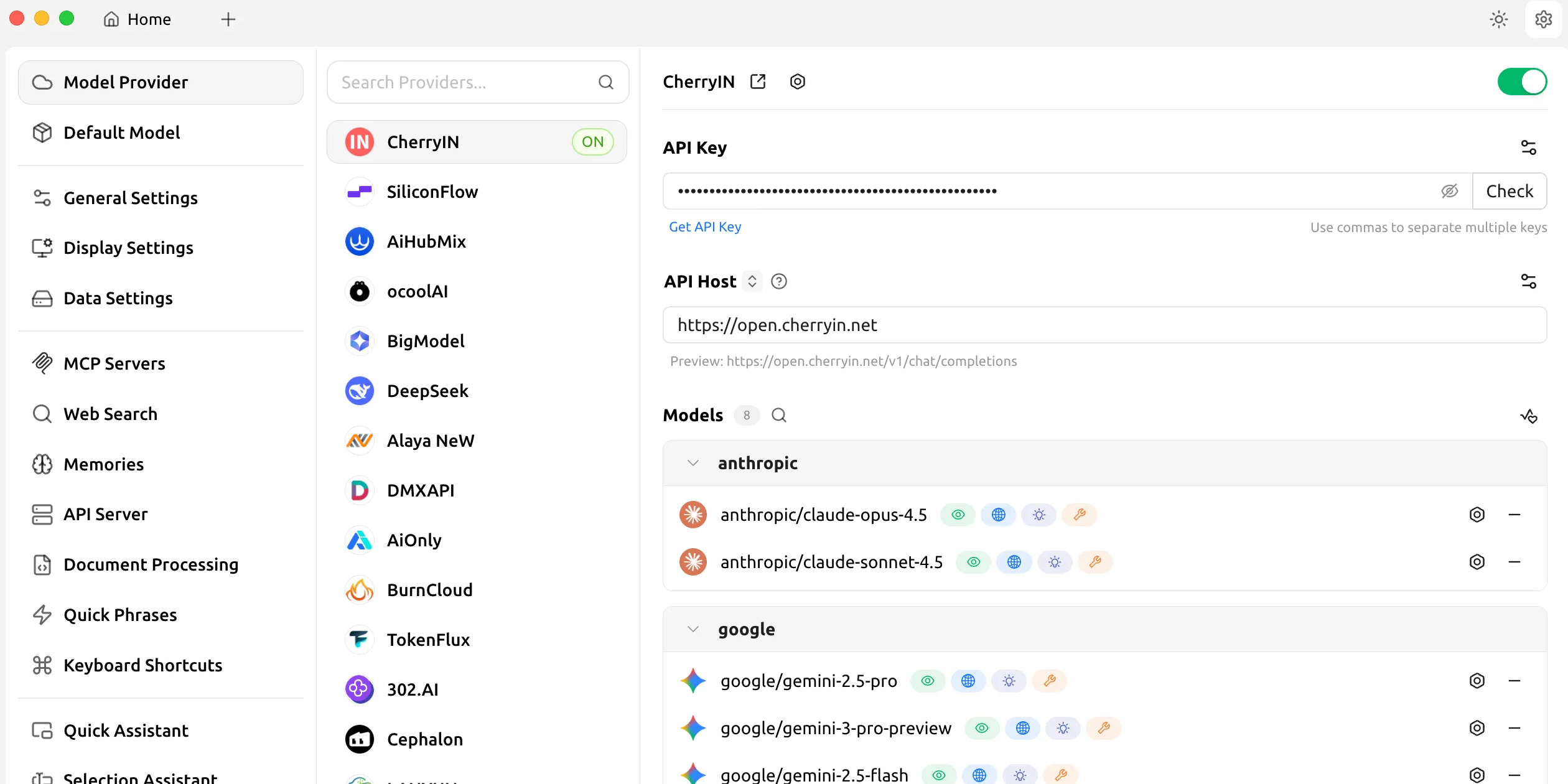Open CherryIN provider settings gear icon
1568x784 pixels.
point(798,82)
